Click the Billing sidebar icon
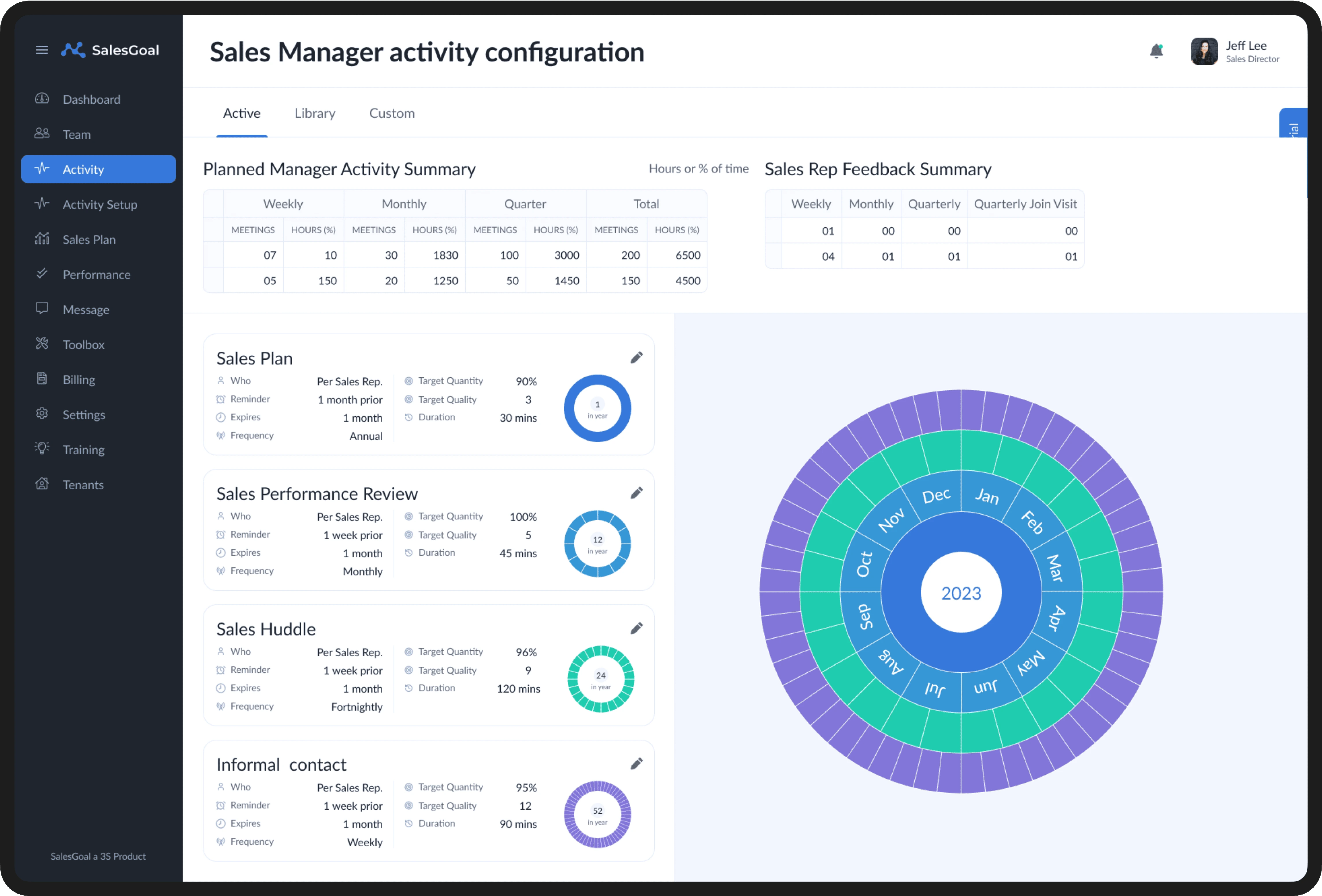Screen dimensions: 1322x896 point(42,379)
